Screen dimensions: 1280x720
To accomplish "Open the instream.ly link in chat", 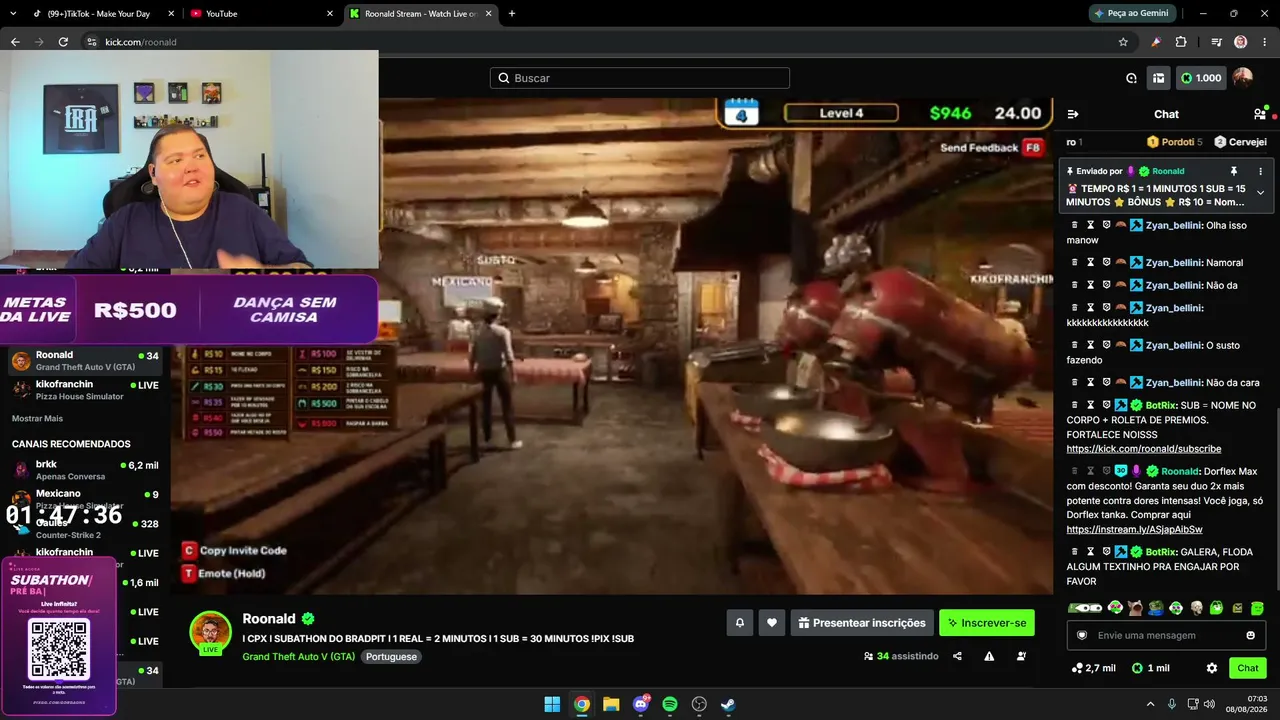I will click(x=1134, y=529).
